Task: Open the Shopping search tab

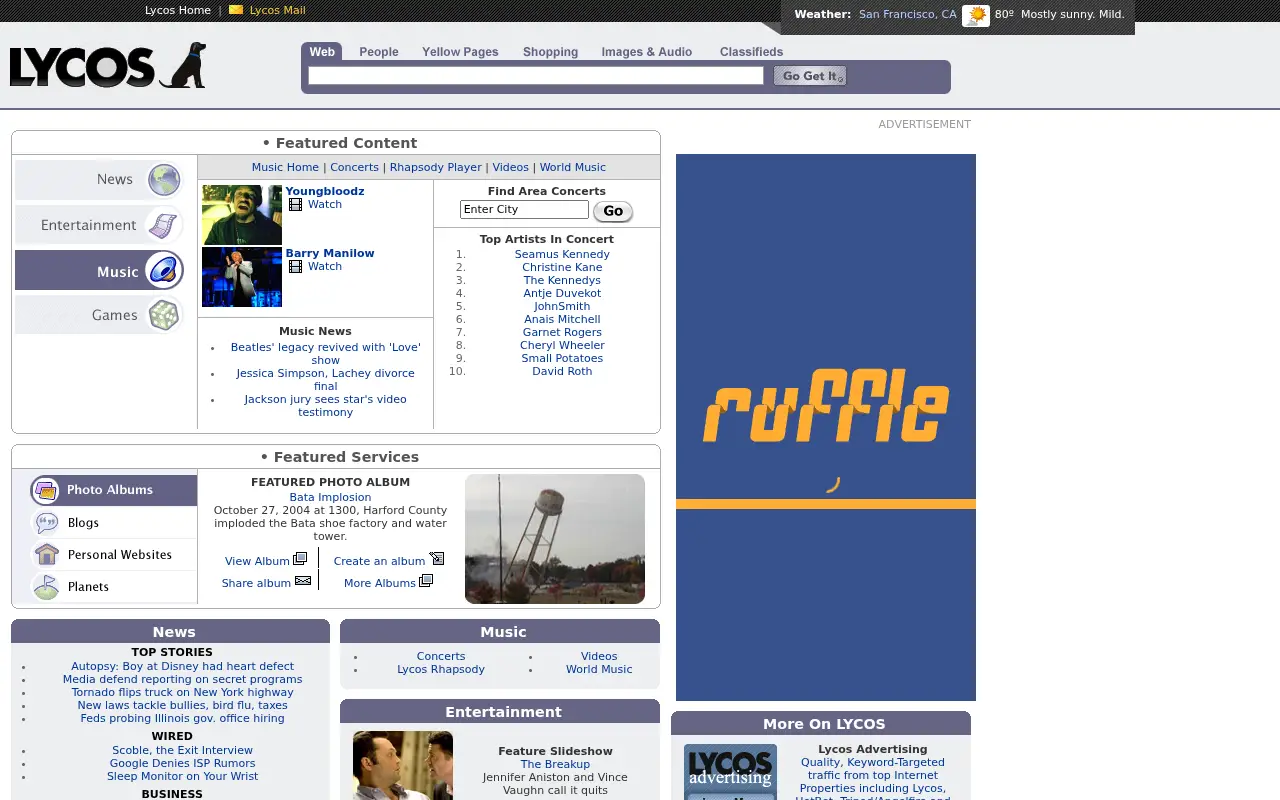Action: [x=550, y=52]
